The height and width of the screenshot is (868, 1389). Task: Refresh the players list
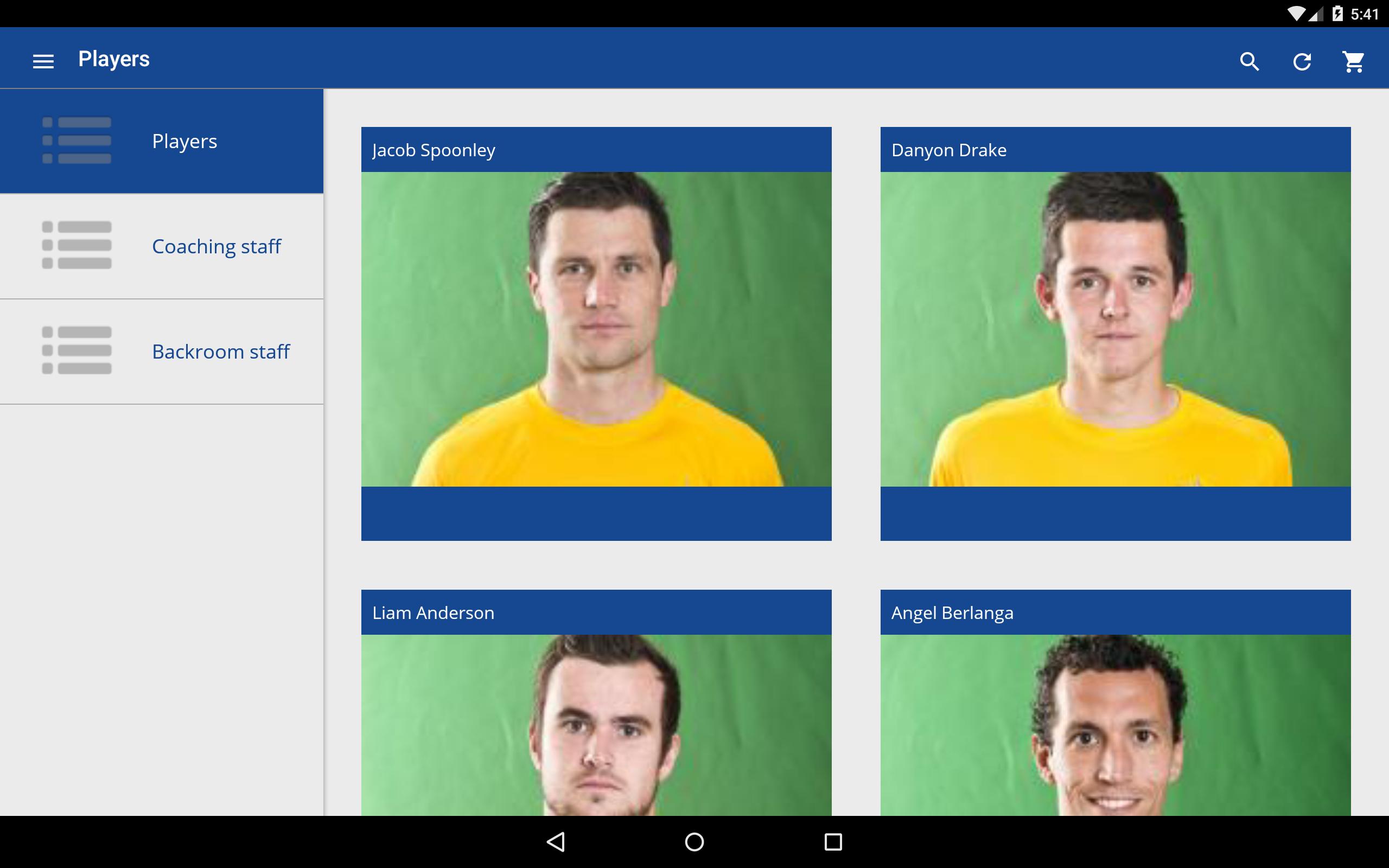1301,61
